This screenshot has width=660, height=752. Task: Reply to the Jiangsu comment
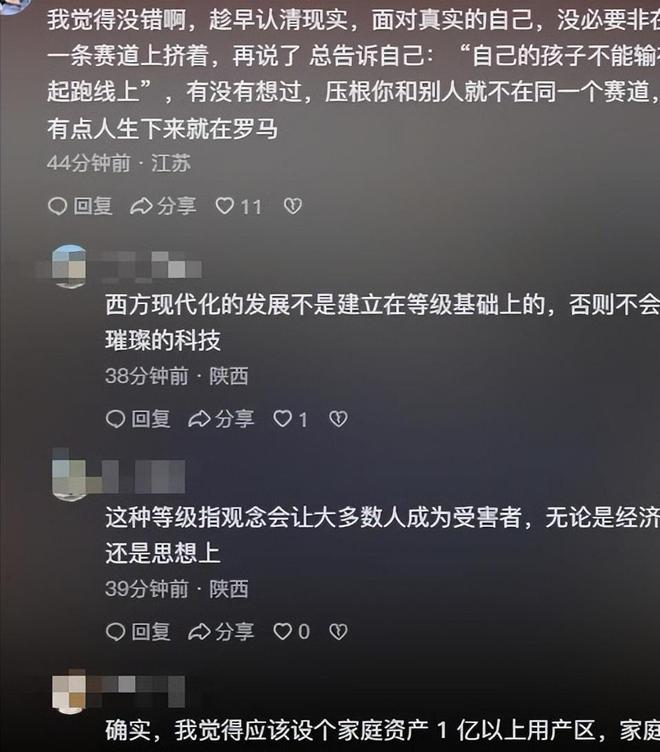pos(80,206)
